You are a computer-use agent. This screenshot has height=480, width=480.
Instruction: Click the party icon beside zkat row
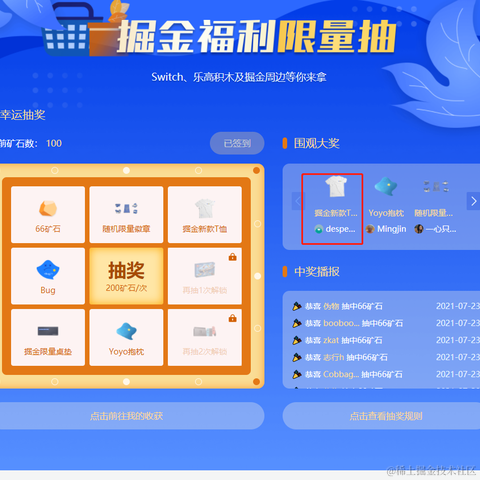(x=297, y=340)
